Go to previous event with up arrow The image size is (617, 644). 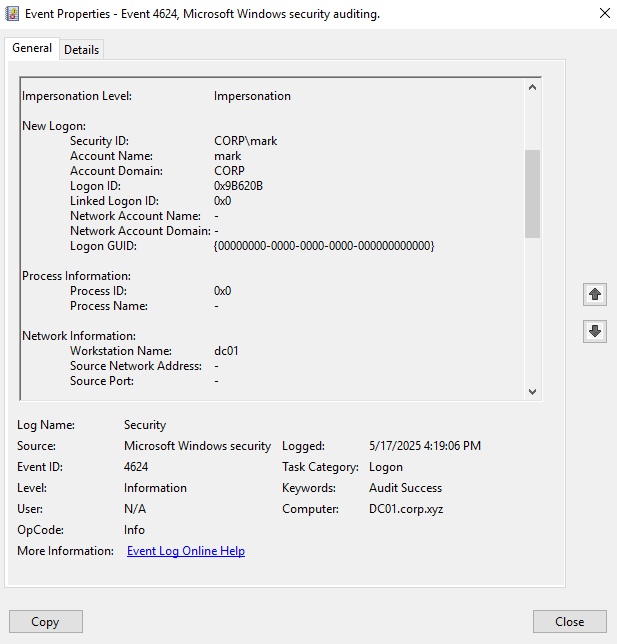point(595,294)
